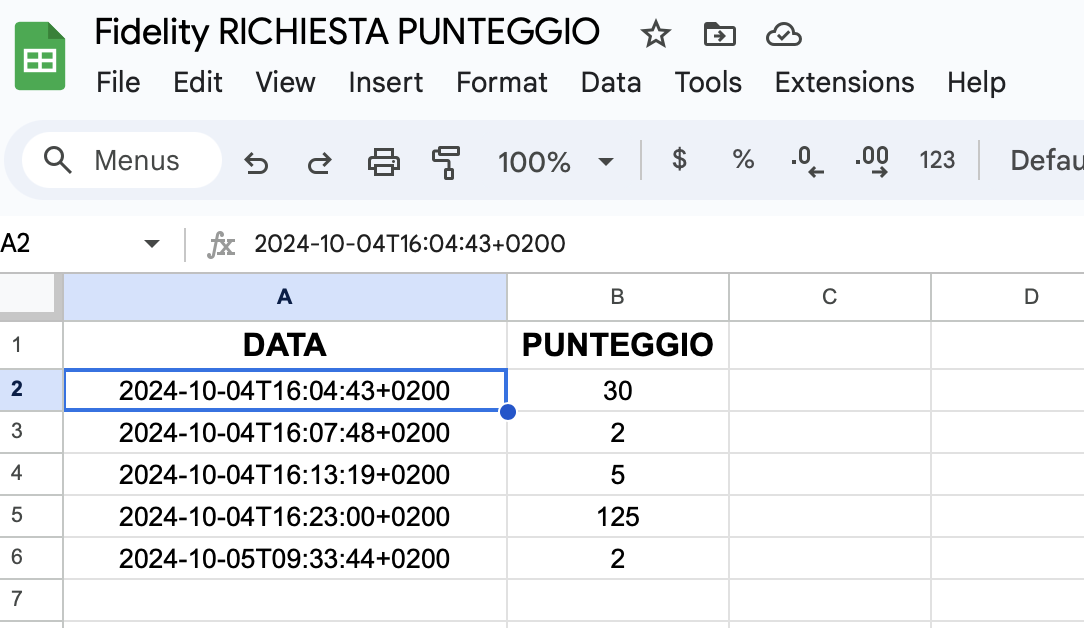Select row 4 header
Image resolution: width=1084 pixels, height=628 pixels.
click(x=31, y=474)
